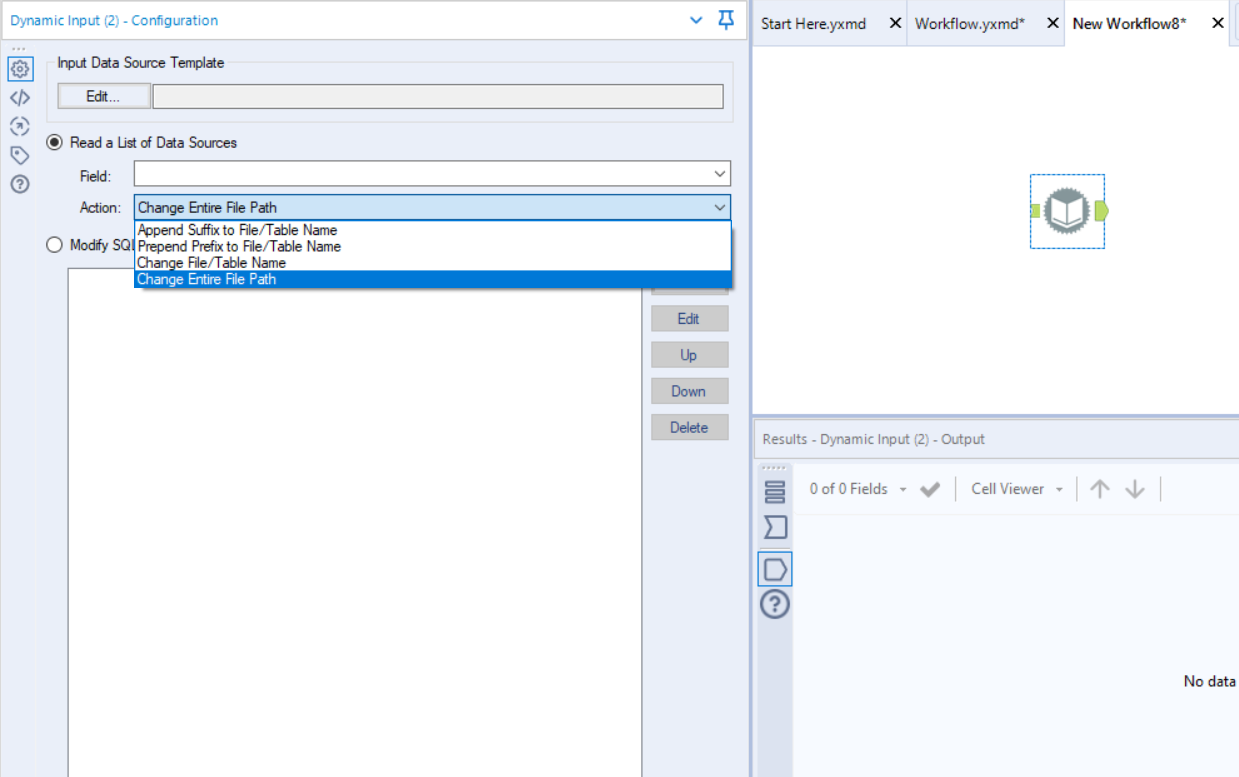Select the Modify SQL radio button
1239x777 pixels.
55,244
